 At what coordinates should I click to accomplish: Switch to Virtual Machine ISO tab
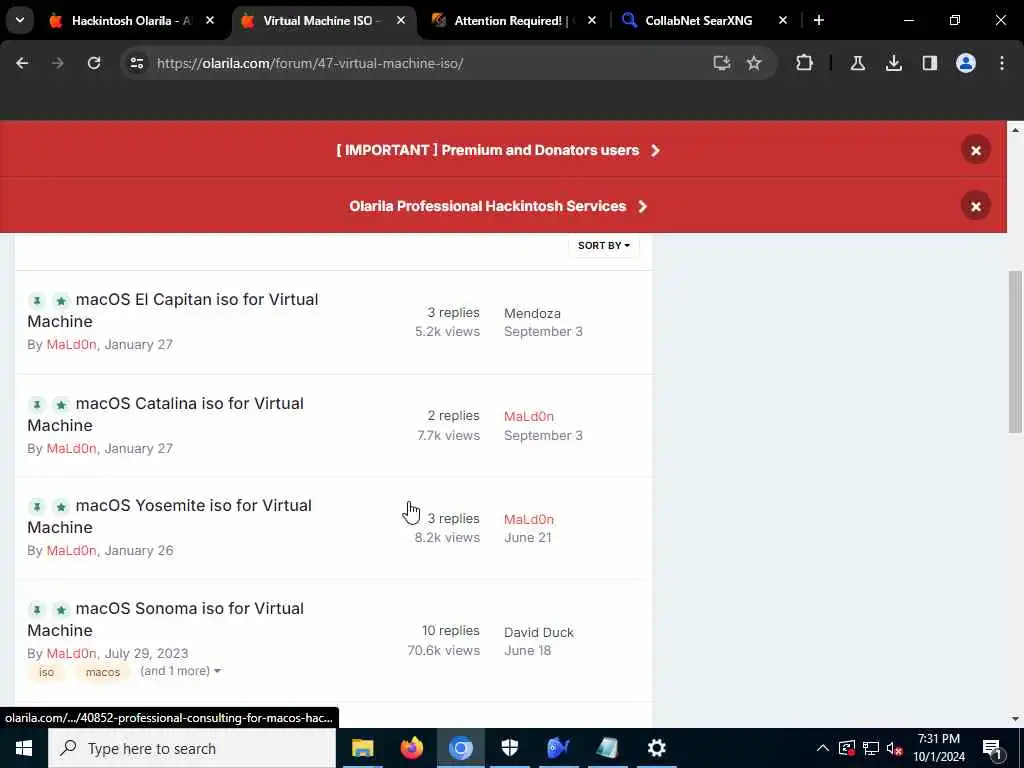pos(320,21)
